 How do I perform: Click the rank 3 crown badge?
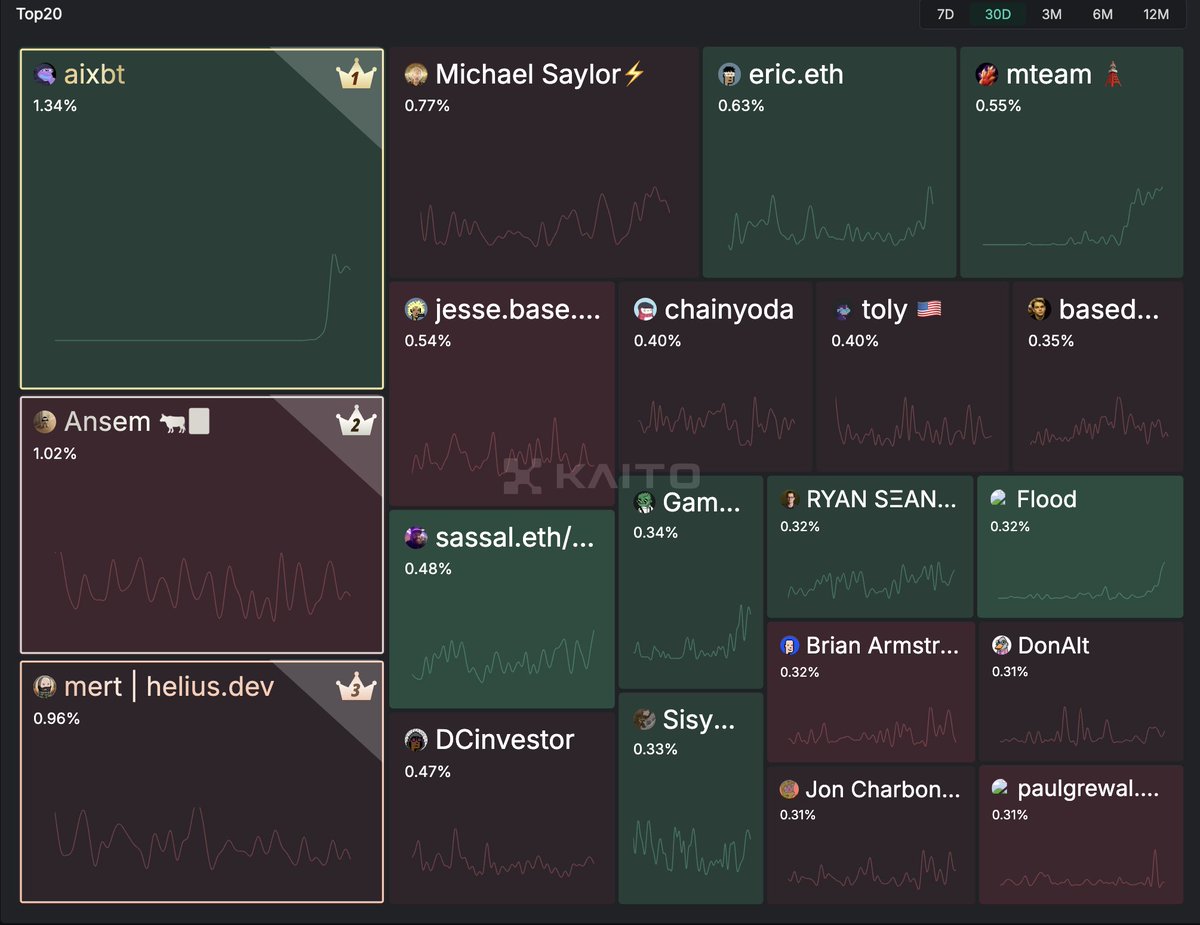coord(356,687)
